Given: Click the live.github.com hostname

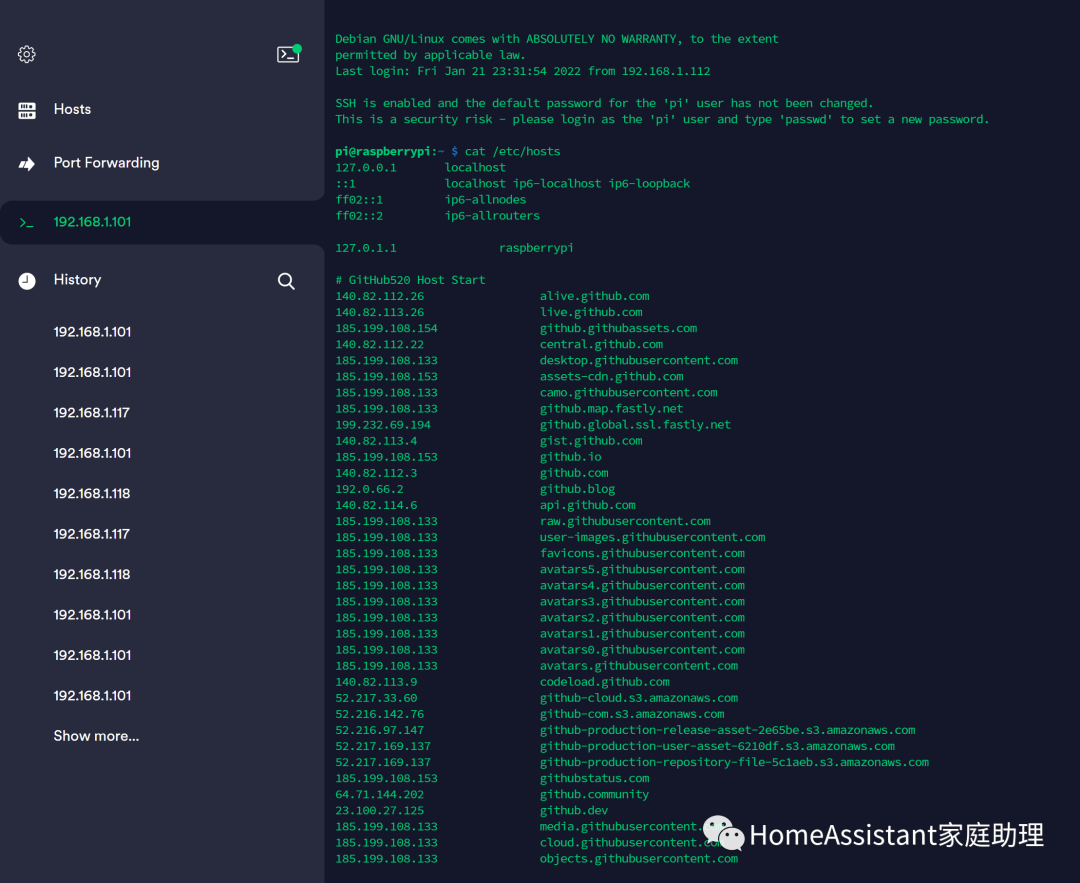Looking at the screenshot, I should pos(591,312).
